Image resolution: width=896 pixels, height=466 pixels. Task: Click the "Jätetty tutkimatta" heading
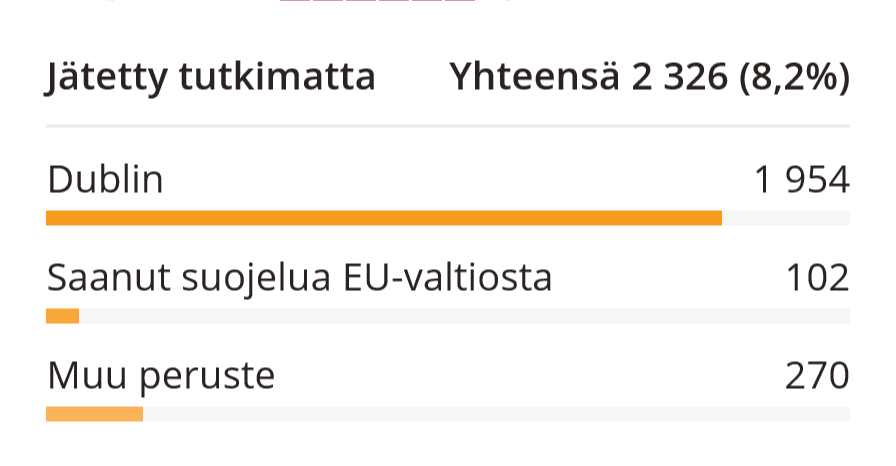coord(210,77)
